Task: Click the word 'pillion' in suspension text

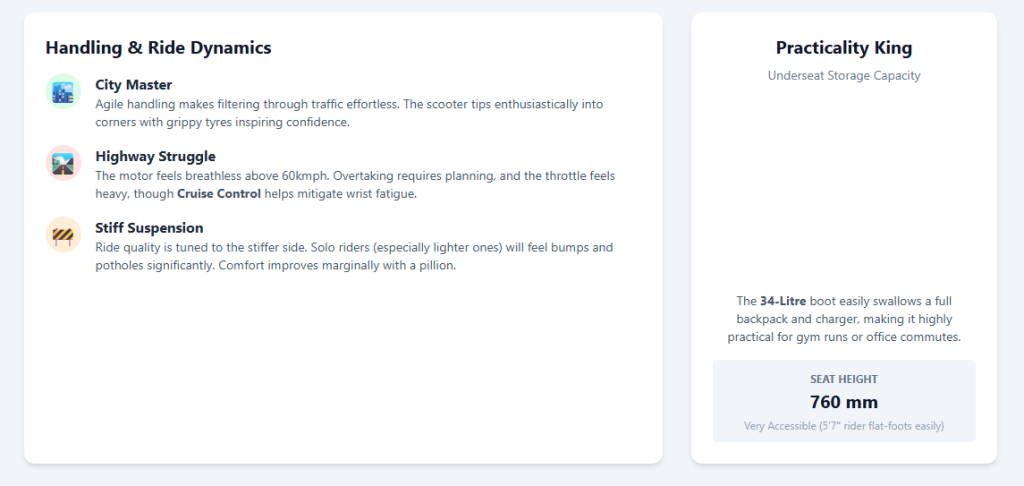Action: coord(436,266)
